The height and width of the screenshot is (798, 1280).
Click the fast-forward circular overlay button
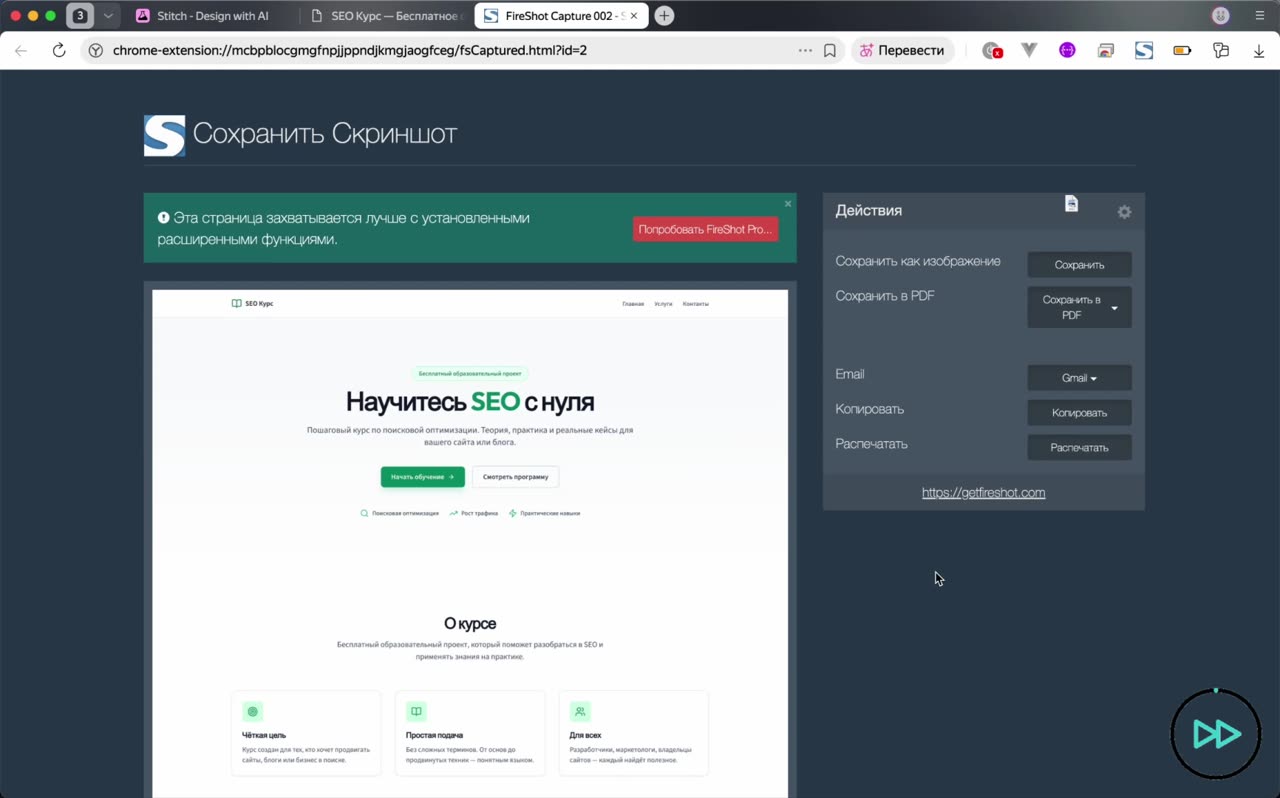coord(1216,734)
